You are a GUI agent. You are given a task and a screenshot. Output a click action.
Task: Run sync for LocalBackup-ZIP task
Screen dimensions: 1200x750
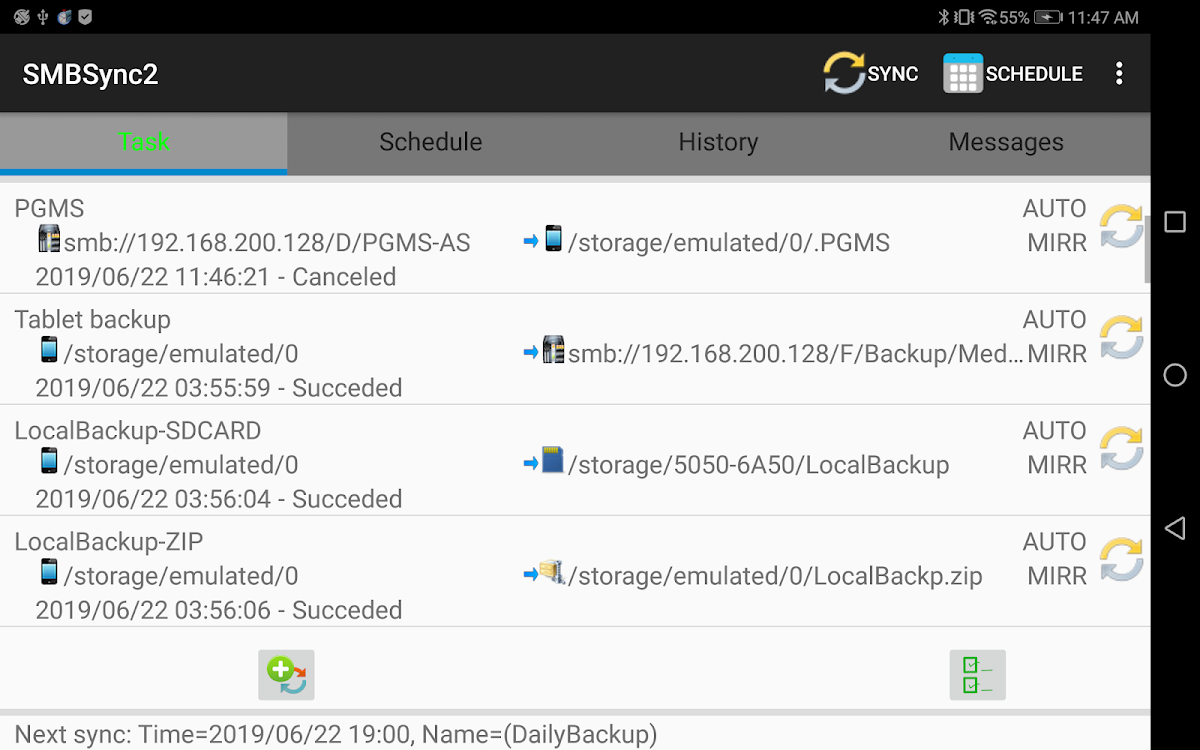pyautogui.click(x=1121, y=559)
